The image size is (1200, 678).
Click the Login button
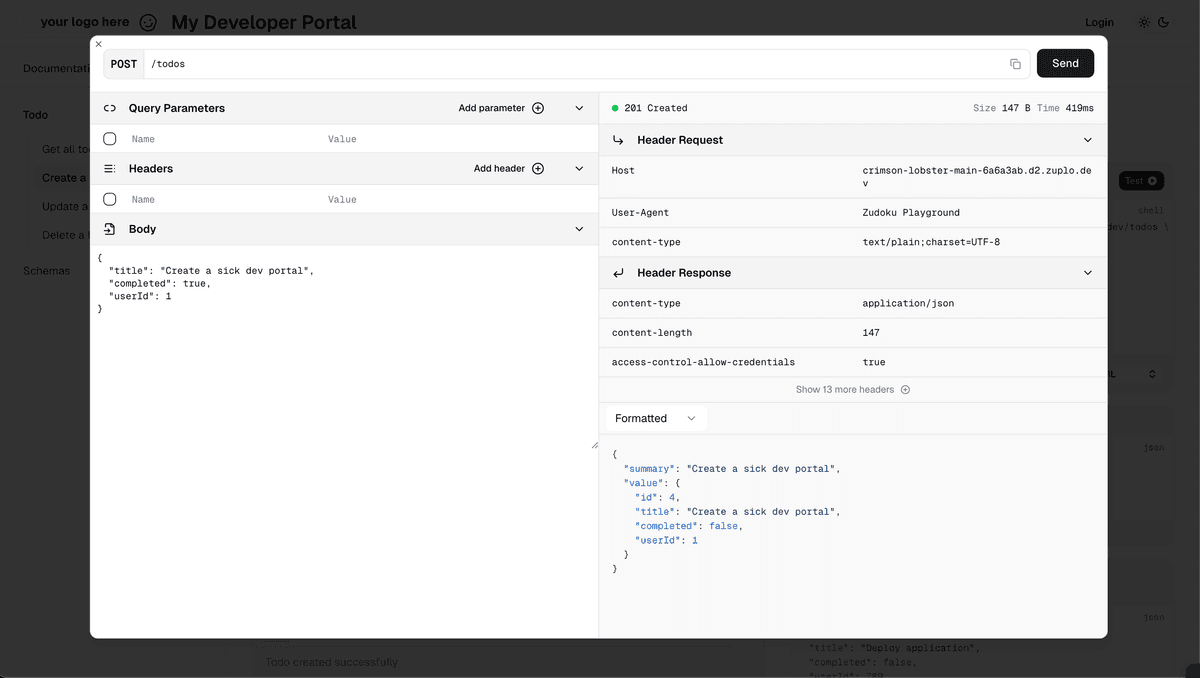1099,21
